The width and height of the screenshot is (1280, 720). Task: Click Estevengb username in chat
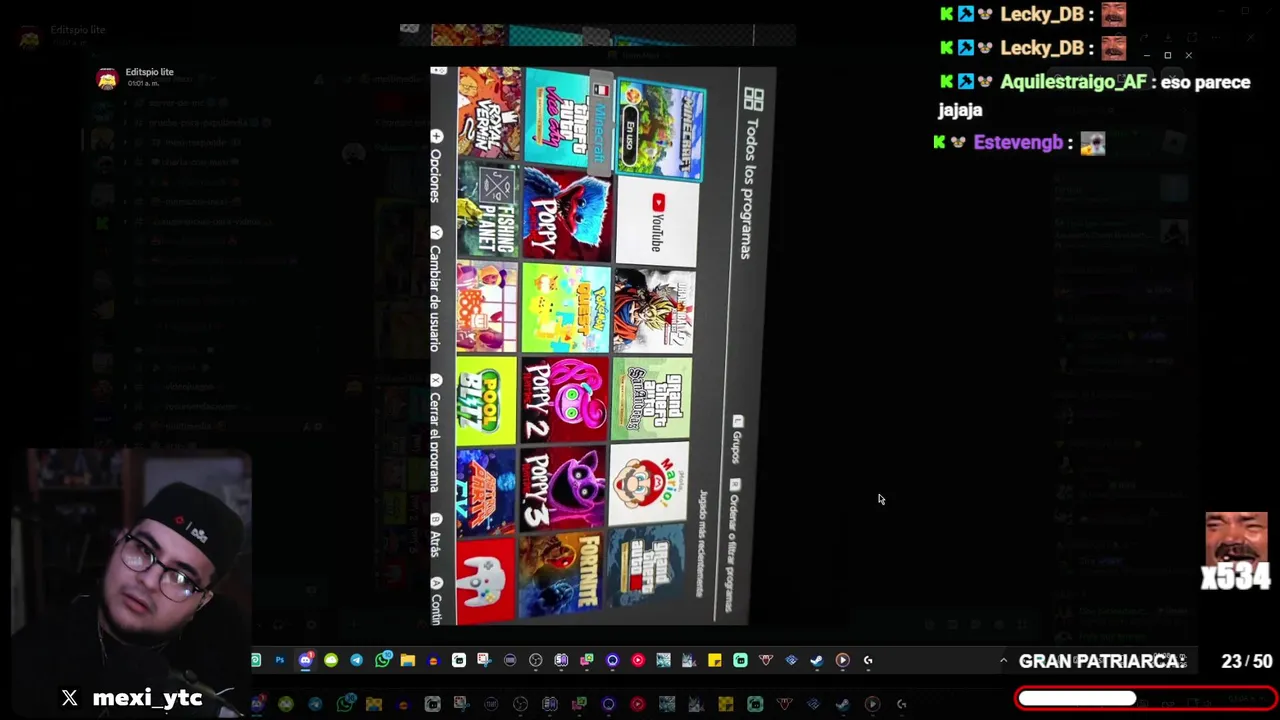[1018, 142]
